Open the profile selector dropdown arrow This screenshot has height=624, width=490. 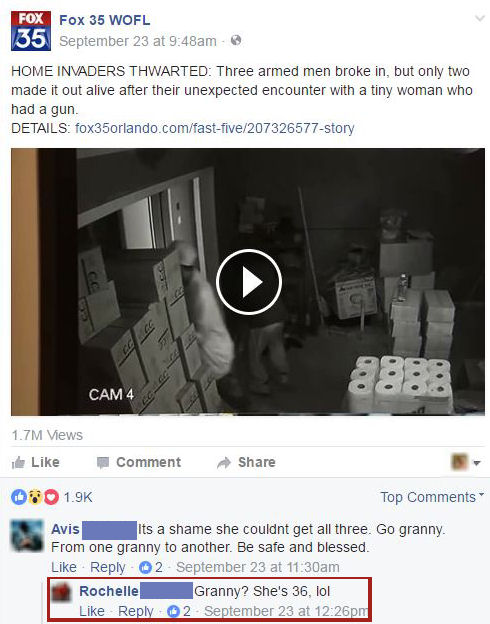[476, 462]
